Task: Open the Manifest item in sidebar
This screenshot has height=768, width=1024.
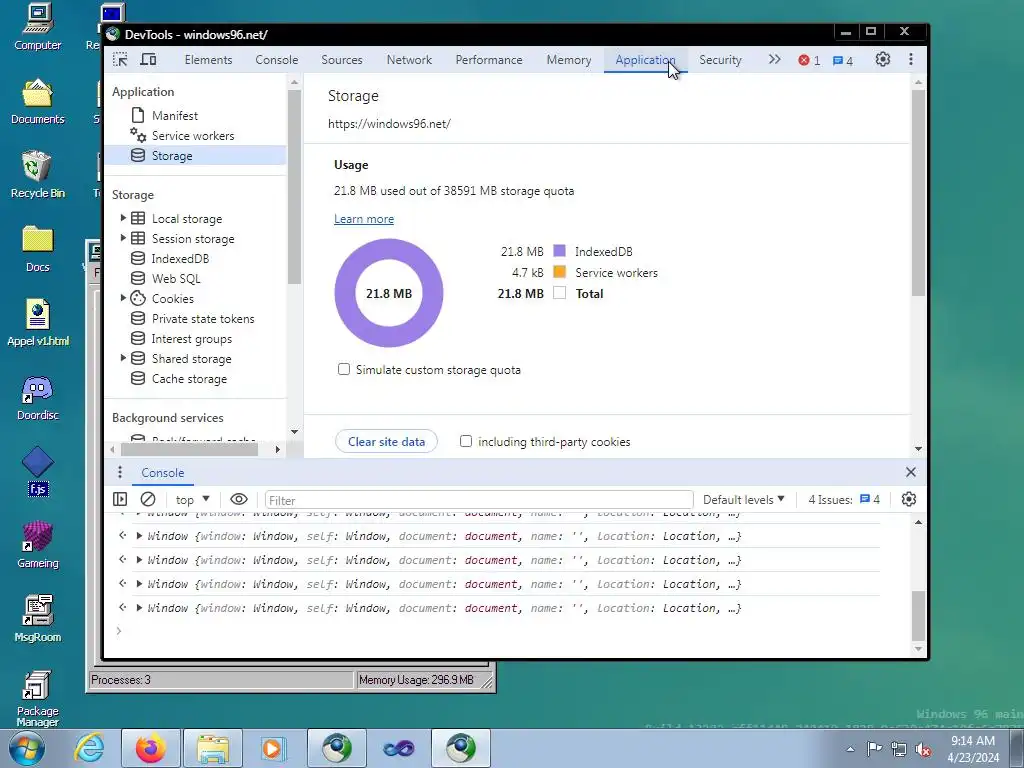Action: click(x=174, y=116)
